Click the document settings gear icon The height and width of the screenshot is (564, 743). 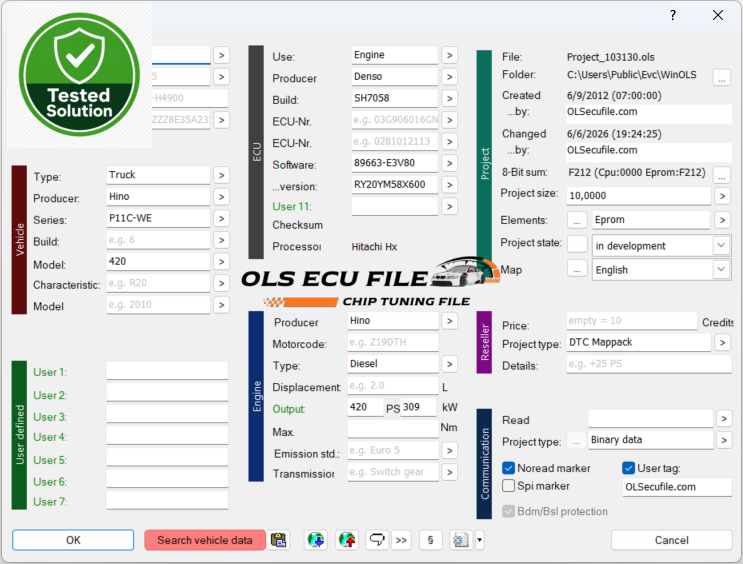point(461,540)
